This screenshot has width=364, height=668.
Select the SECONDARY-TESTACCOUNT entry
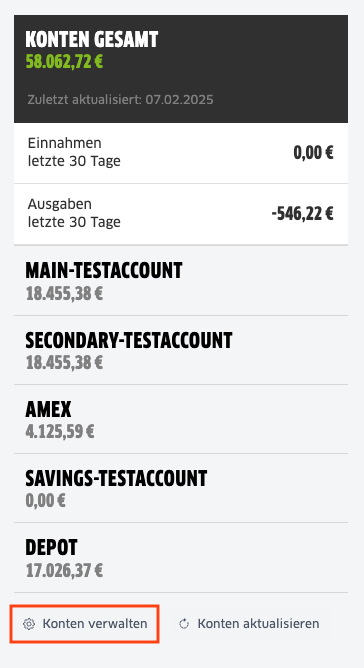tap(181, 350)
